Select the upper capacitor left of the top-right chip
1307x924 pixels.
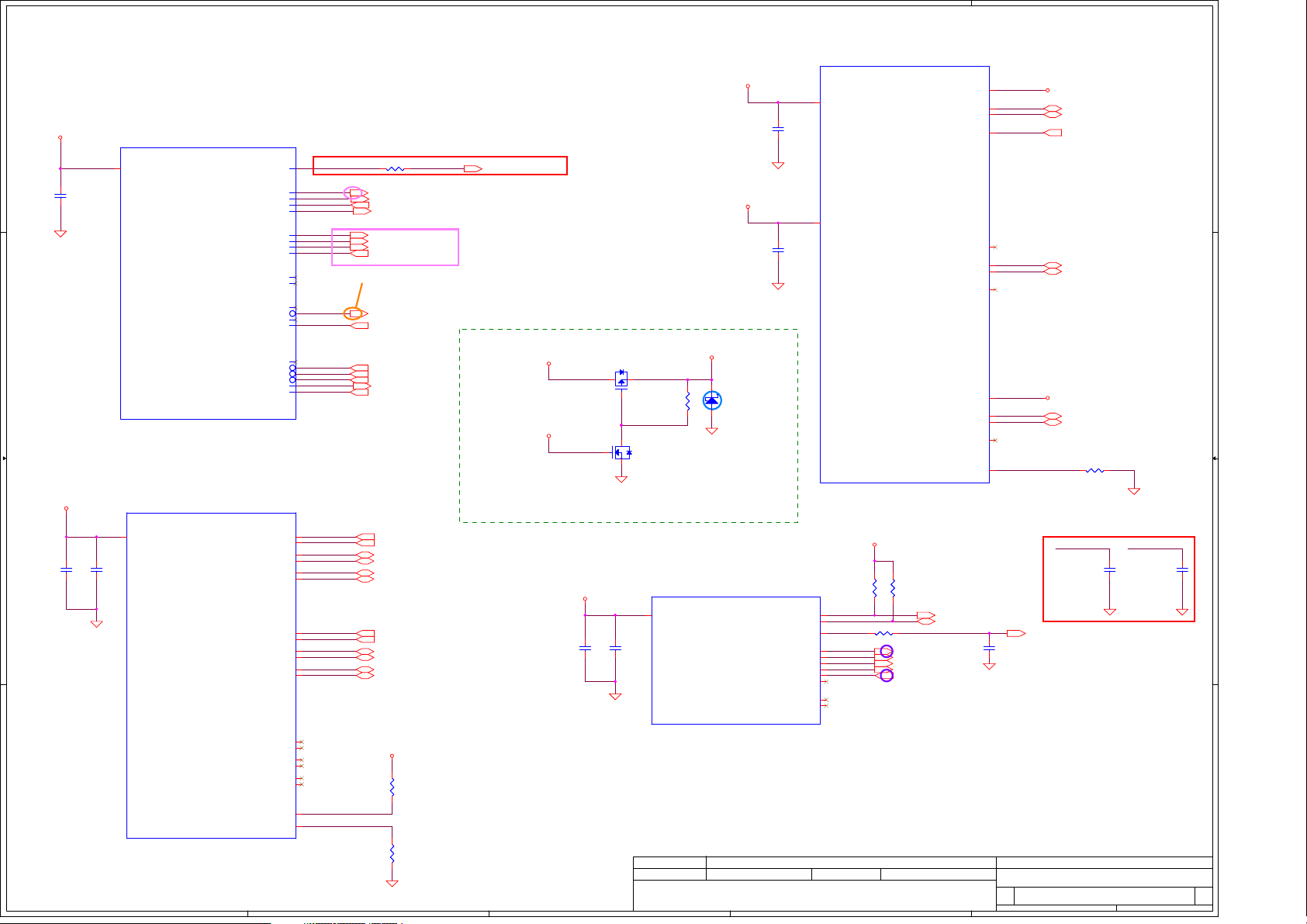tap(778, 129)
